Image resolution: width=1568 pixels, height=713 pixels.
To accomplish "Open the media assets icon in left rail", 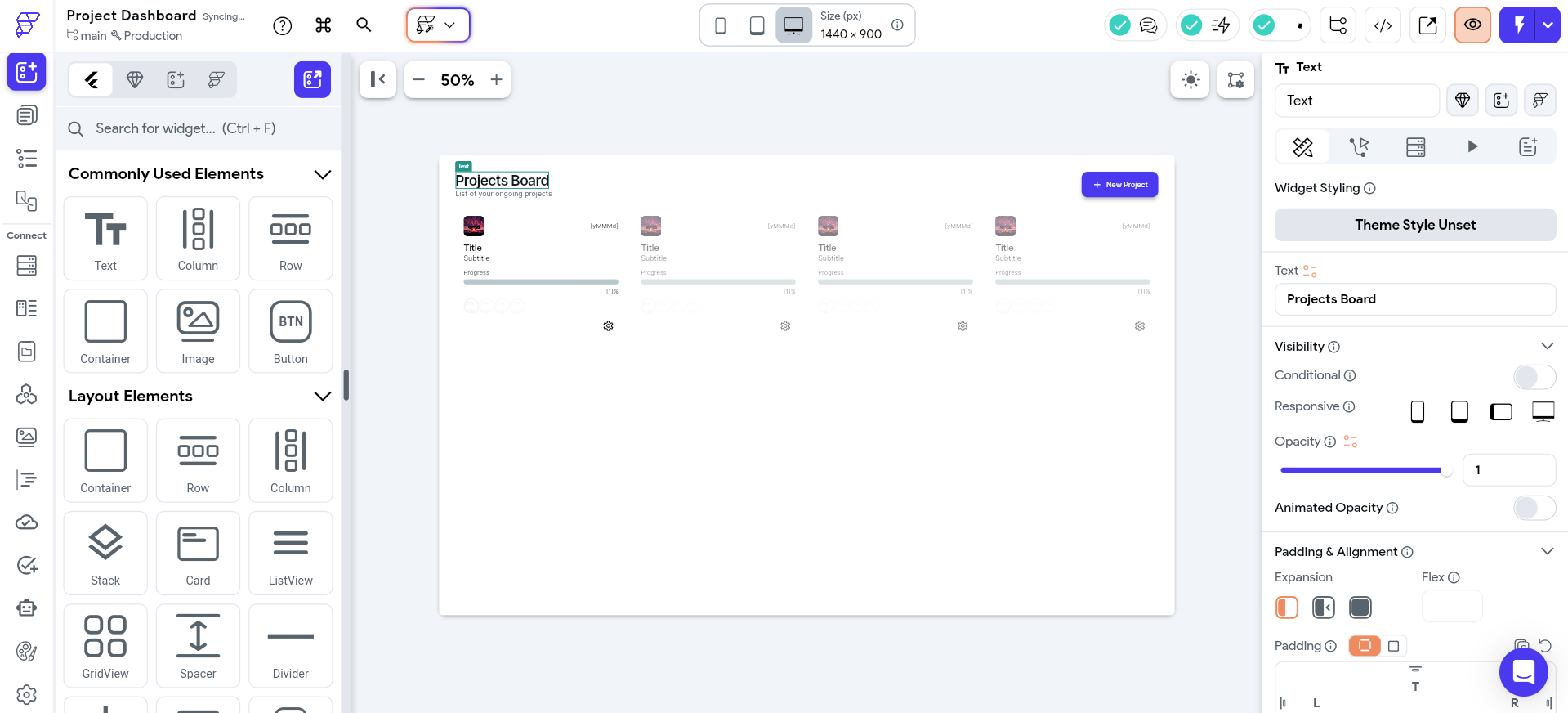I will click(26, 437).
